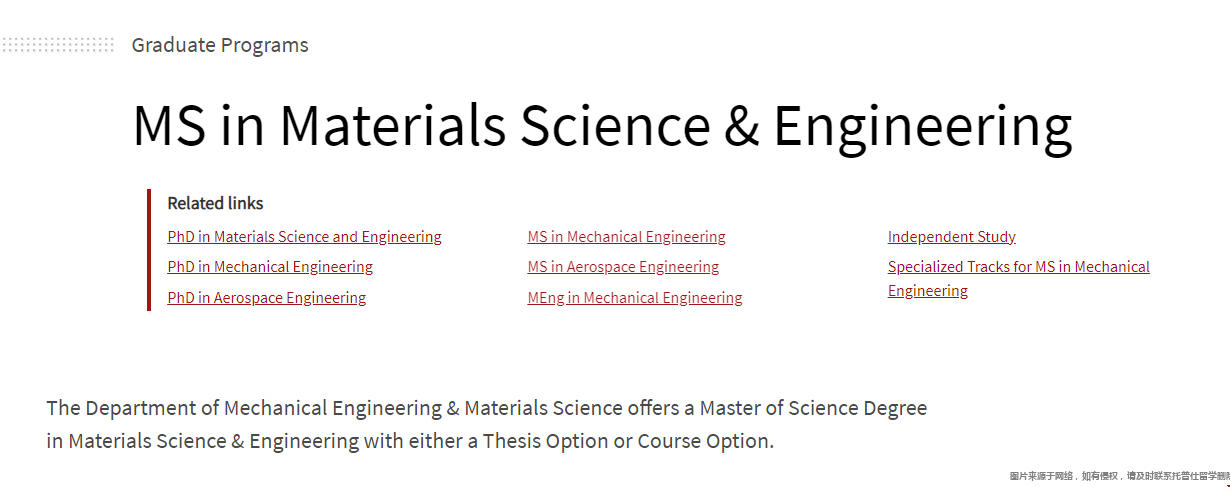Click the MS in Materials Science & Engineering heading
The width and height of the screenshot is (1230, 487).
click(602, 126)
